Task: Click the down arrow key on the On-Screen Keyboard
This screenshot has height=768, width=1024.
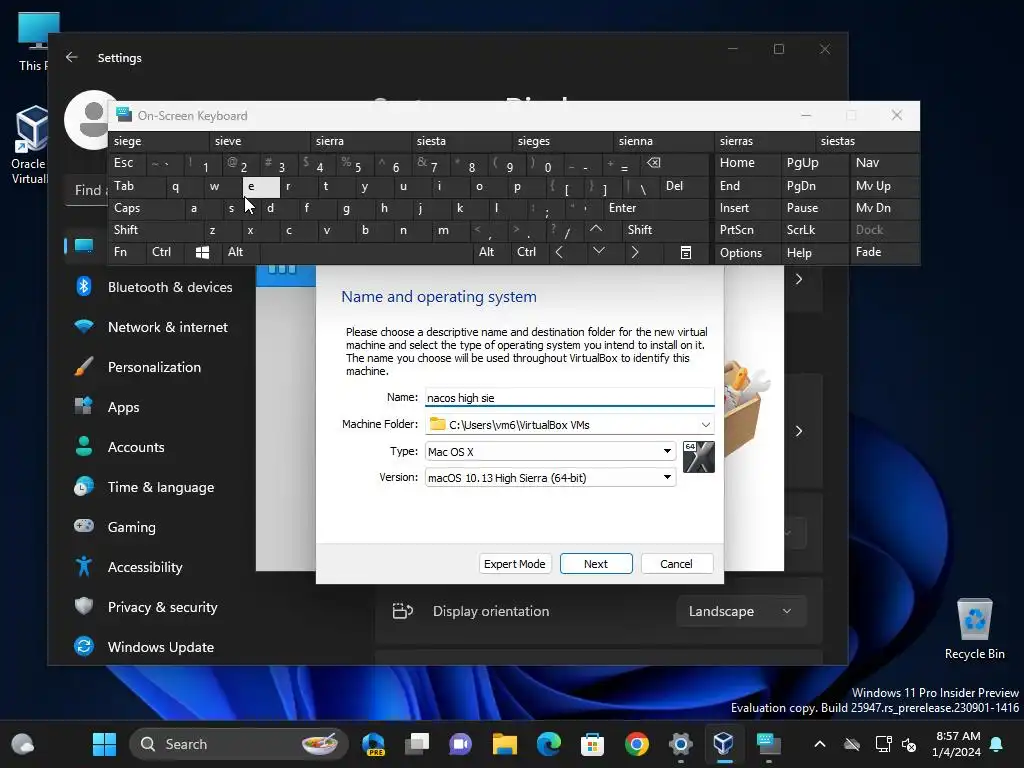Action: coord(598,251)
